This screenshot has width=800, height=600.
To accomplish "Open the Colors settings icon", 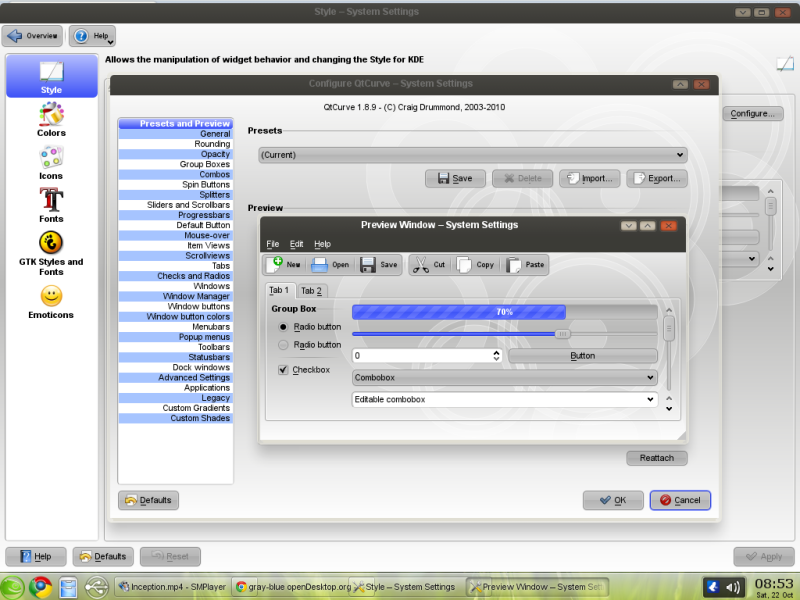I will (x=51, y=120).
